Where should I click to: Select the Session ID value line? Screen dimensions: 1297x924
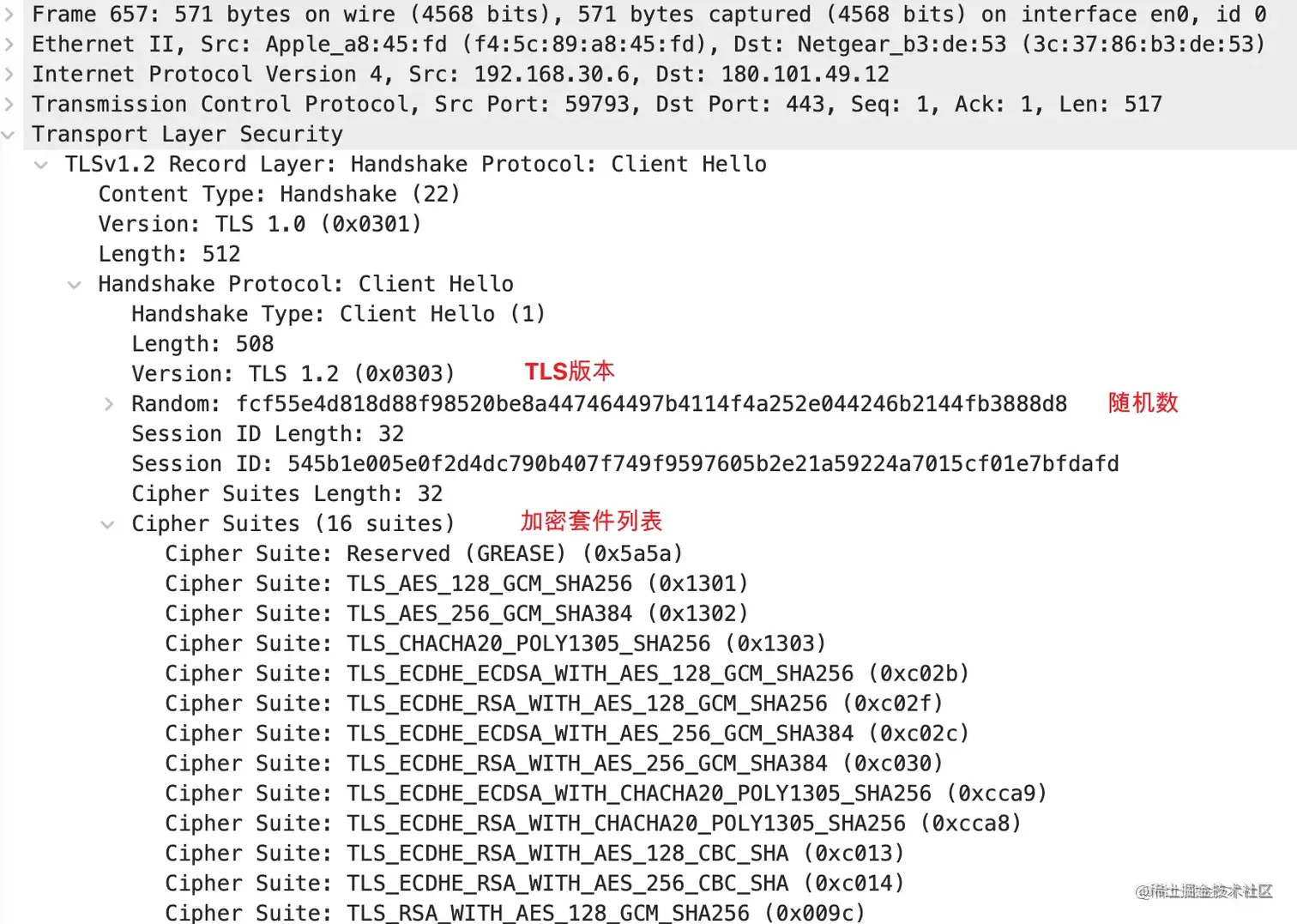click(x=624, y=464)
